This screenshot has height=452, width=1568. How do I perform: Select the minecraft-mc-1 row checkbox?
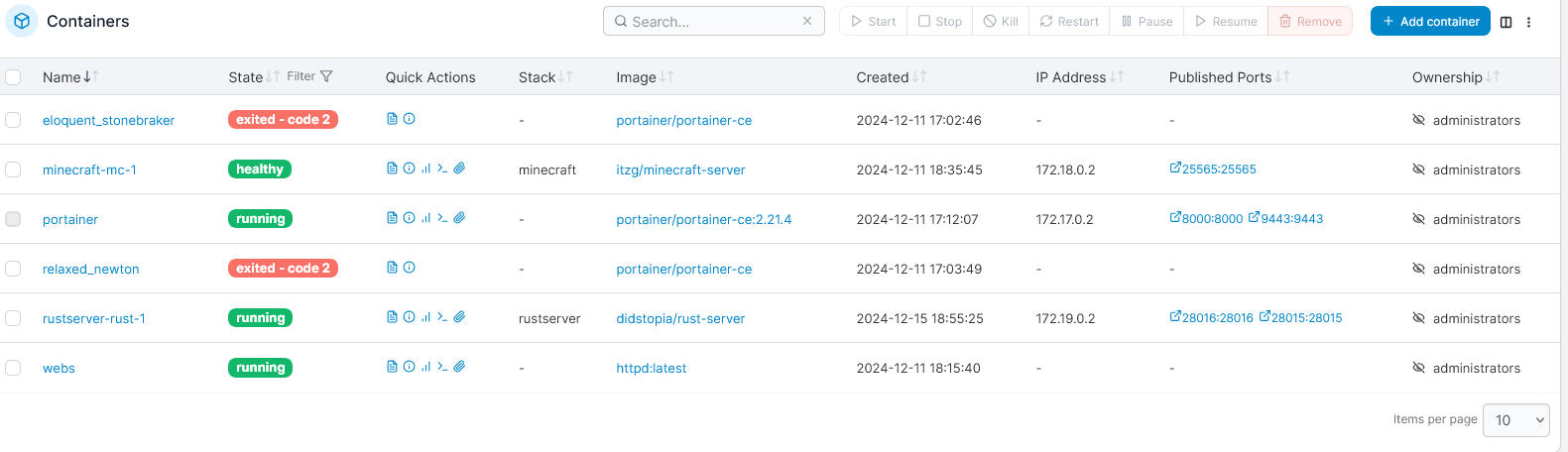(x=13, y=169)
